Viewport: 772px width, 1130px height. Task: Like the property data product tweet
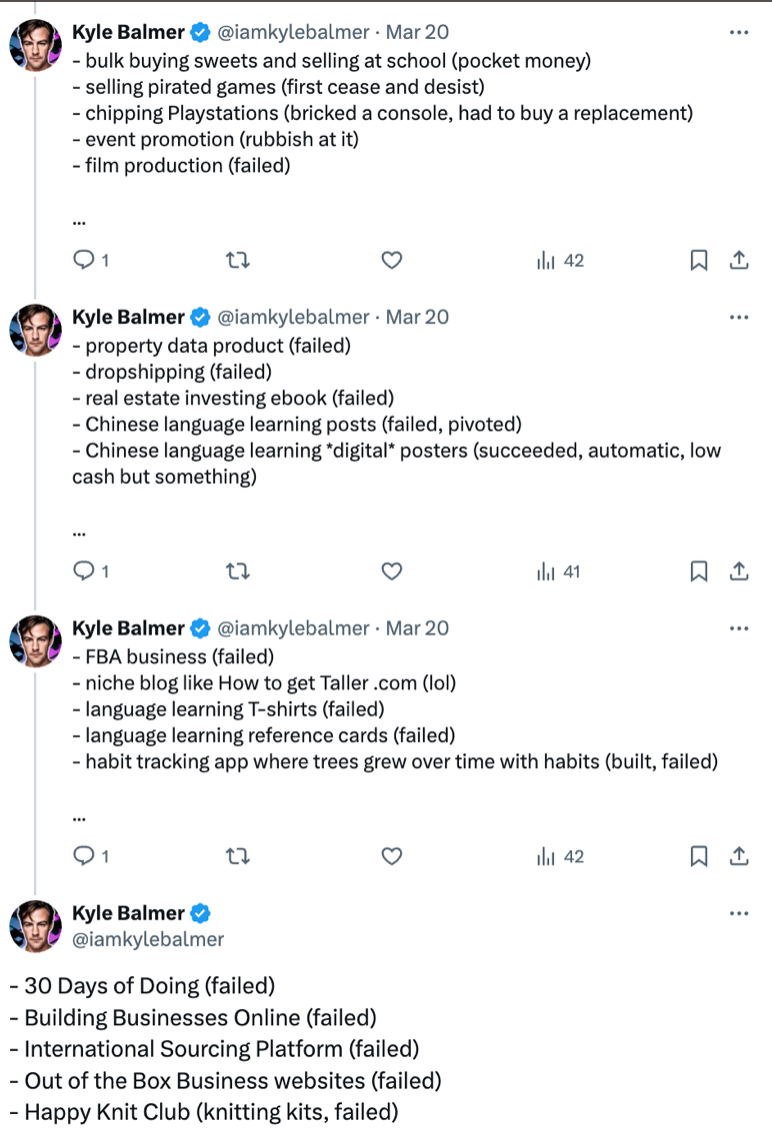click(x=392, y=572)
